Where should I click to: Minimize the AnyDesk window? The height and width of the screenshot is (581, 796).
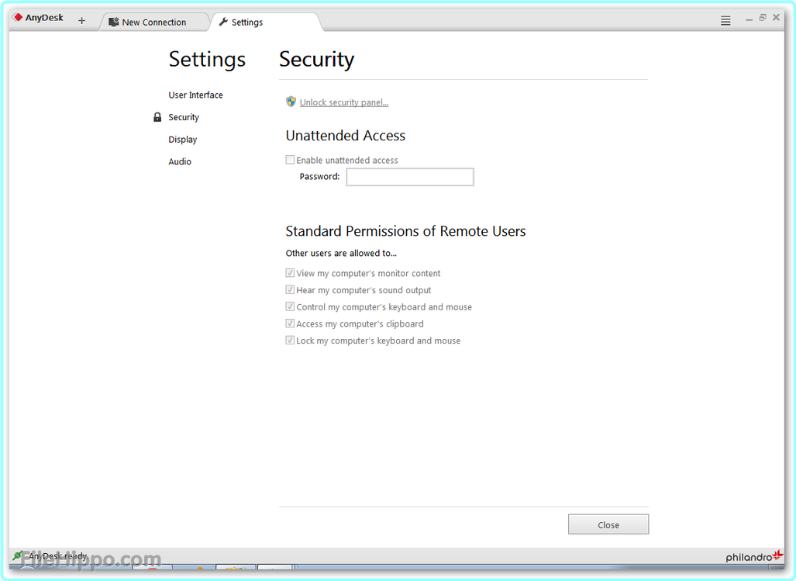coord(749,18)
